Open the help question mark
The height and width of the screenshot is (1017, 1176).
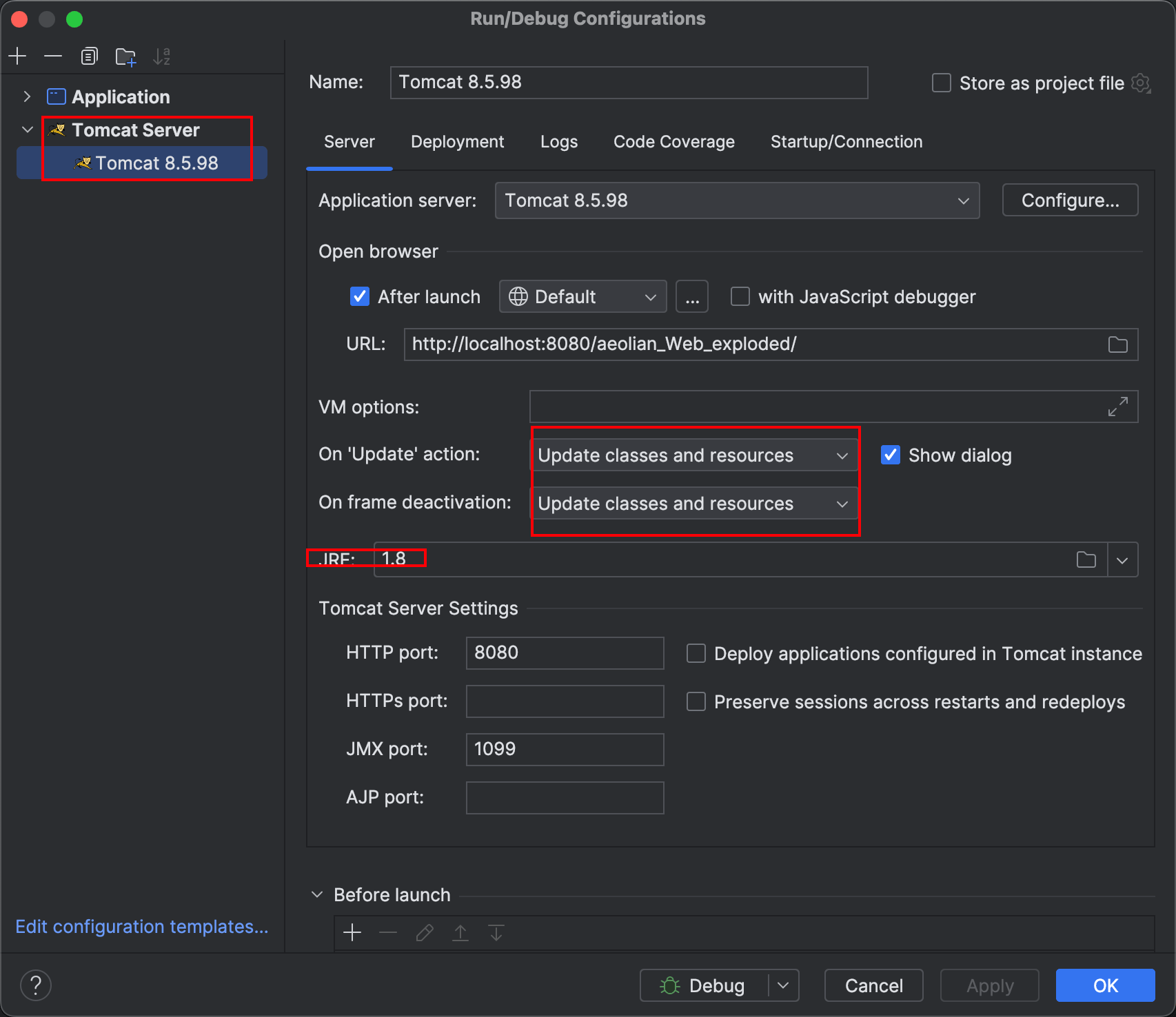click(36, 985)
